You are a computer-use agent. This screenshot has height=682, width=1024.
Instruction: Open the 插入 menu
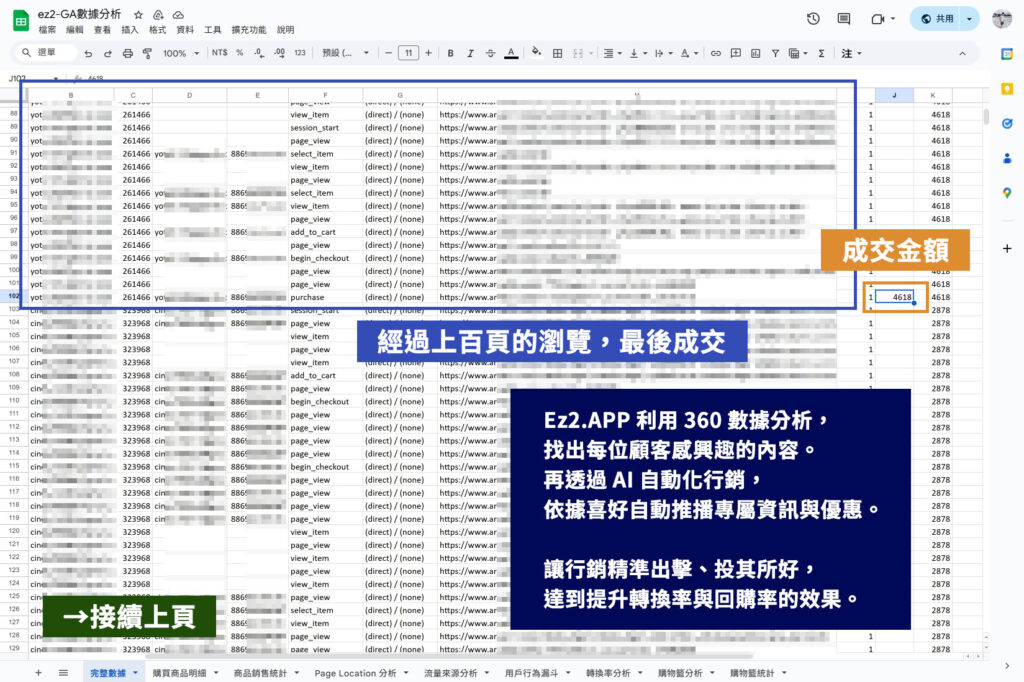(130, 30)
